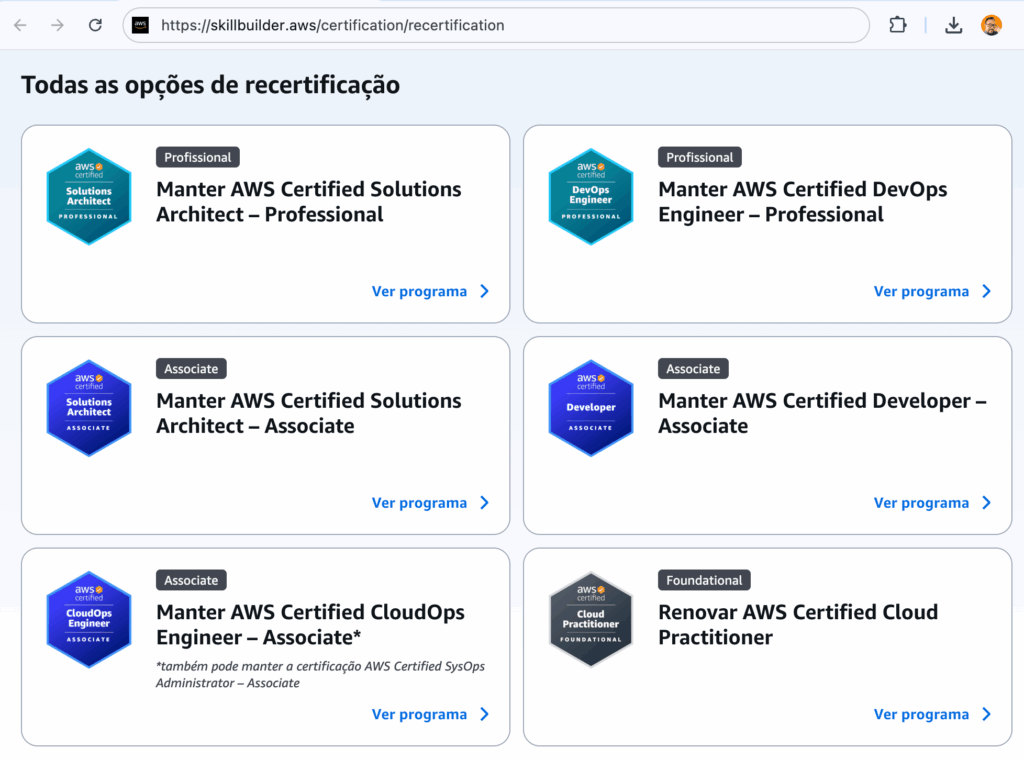Focus the skillbuilder.aws URL address bar
The image size is (1024, 759).
click(x=496, y=25)
